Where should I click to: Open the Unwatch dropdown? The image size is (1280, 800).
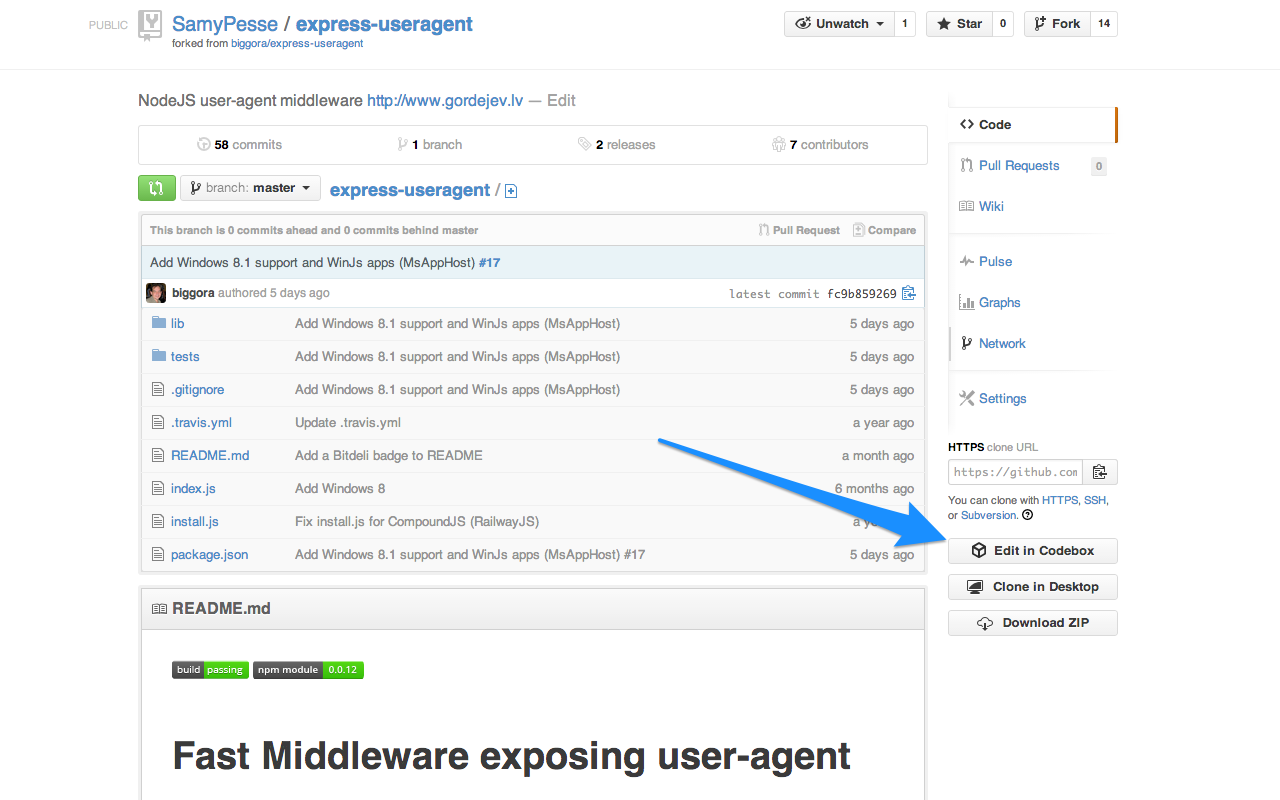pyautogui.click(x=838, y=22)
